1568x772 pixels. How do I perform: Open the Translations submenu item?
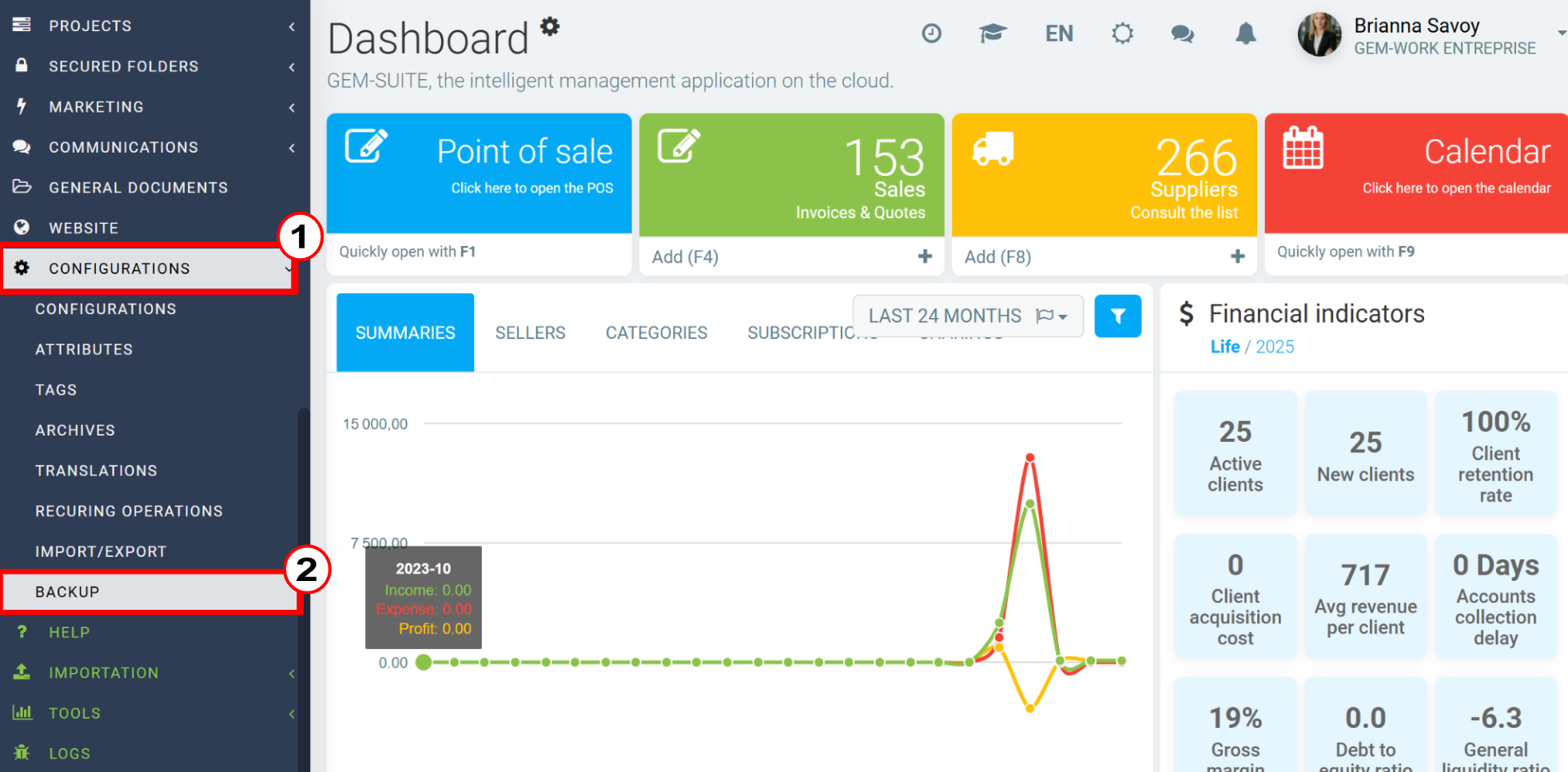[x=96, y=471]
